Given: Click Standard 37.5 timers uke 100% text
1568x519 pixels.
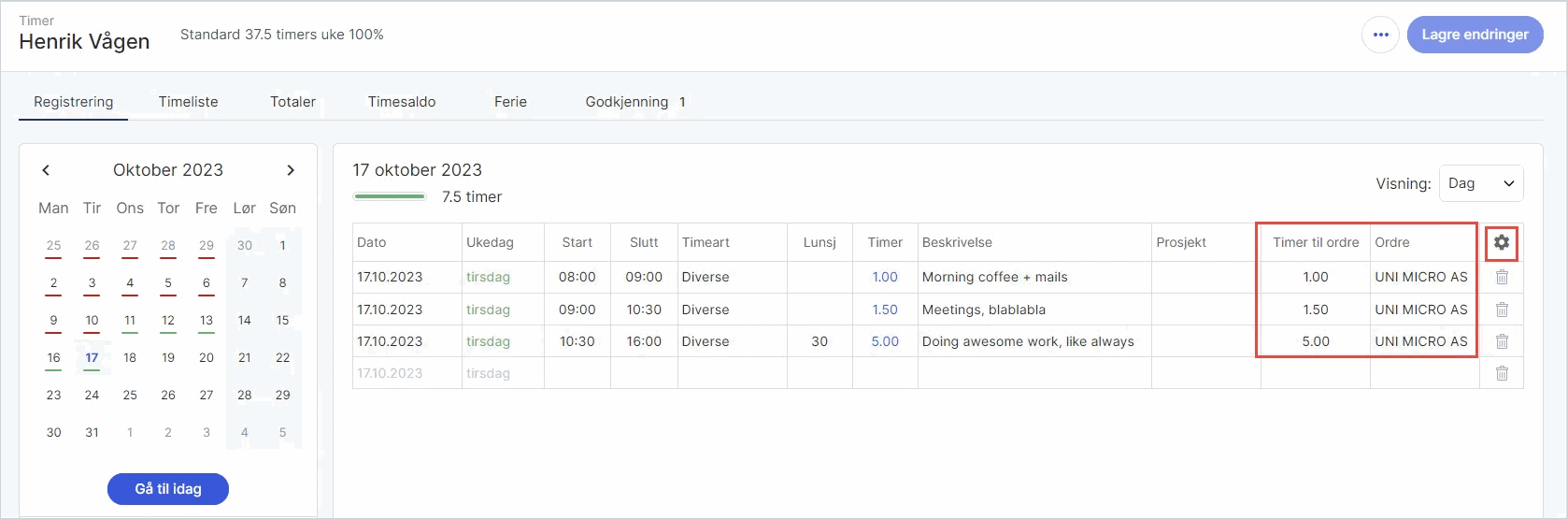Looking at the screenshot, I should pyautogui.click(x=282, y=35).
